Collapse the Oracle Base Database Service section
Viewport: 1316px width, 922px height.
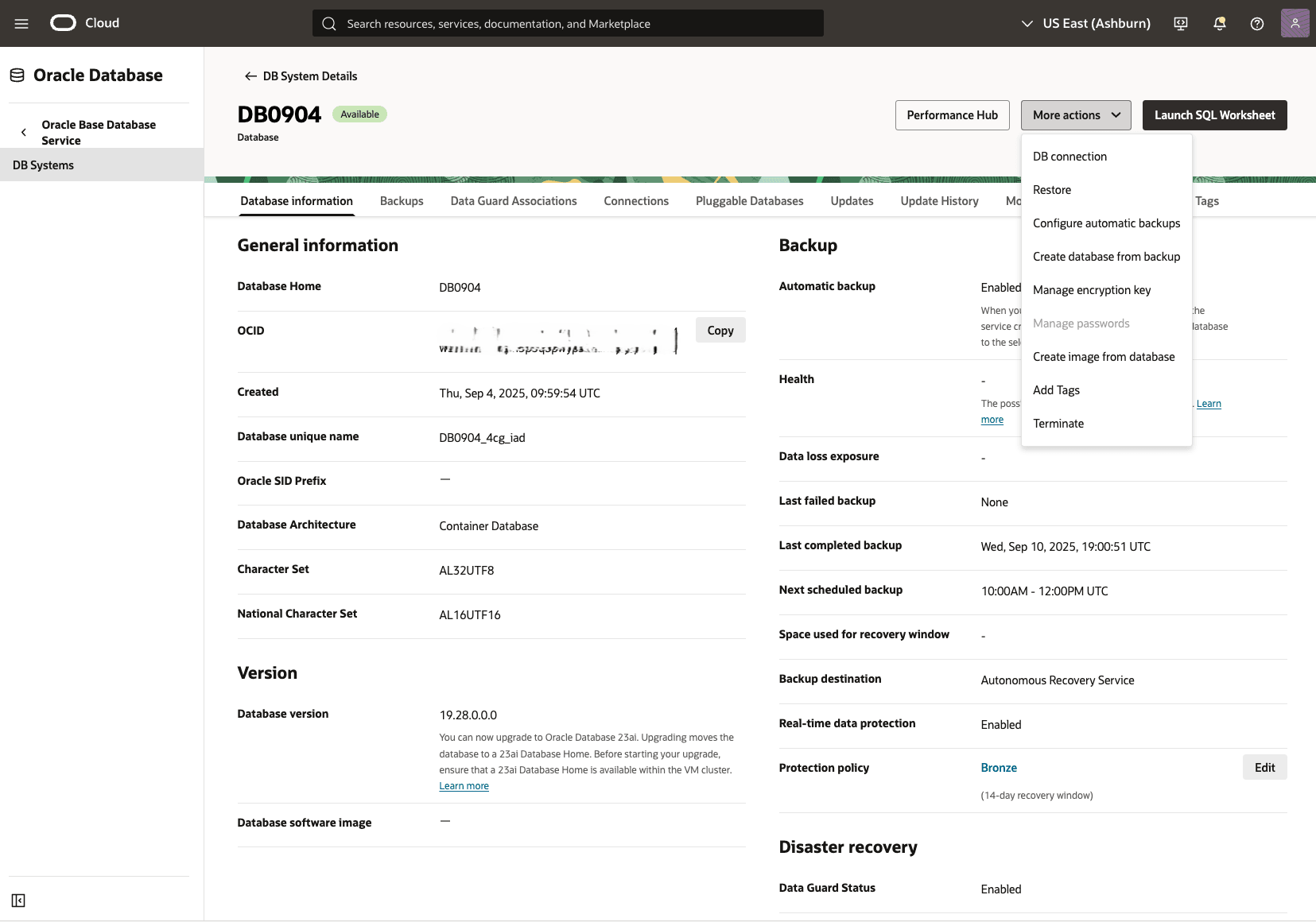point(24,132)
